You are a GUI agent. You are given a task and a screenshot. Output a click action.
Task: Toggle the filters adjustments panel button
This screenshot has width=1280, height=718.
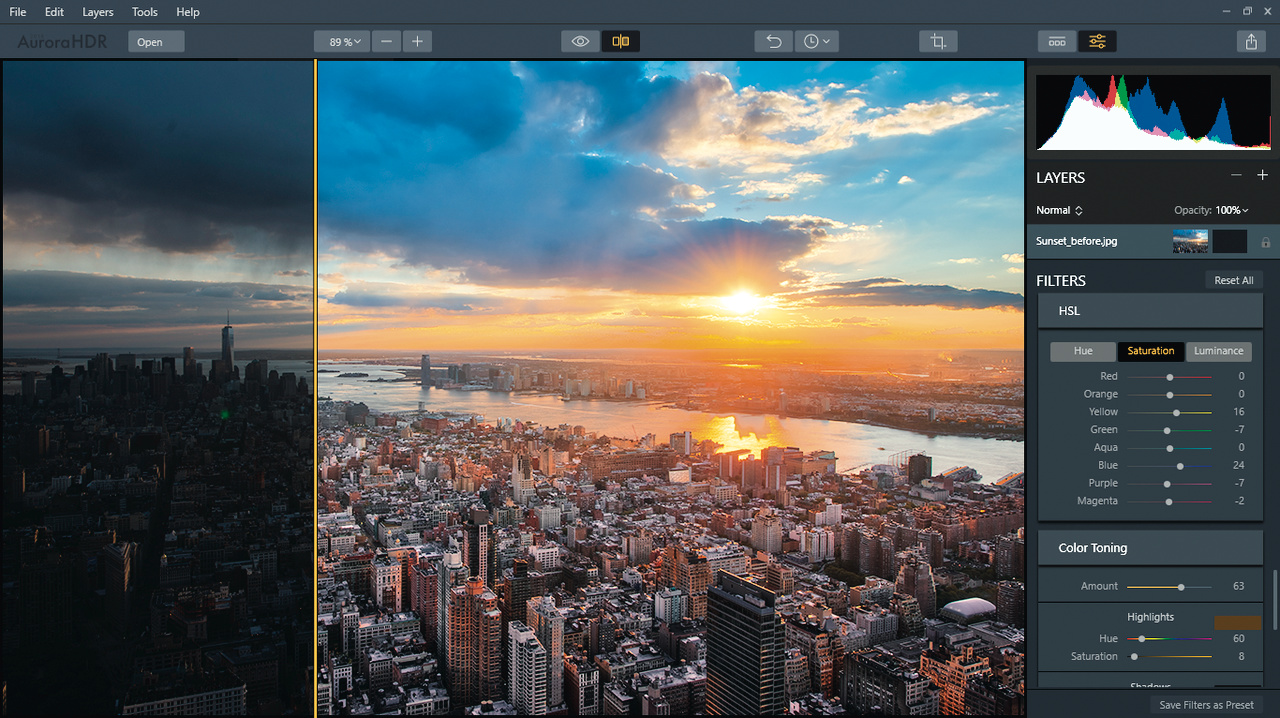pyautogui.click(x=1097, y=42)
